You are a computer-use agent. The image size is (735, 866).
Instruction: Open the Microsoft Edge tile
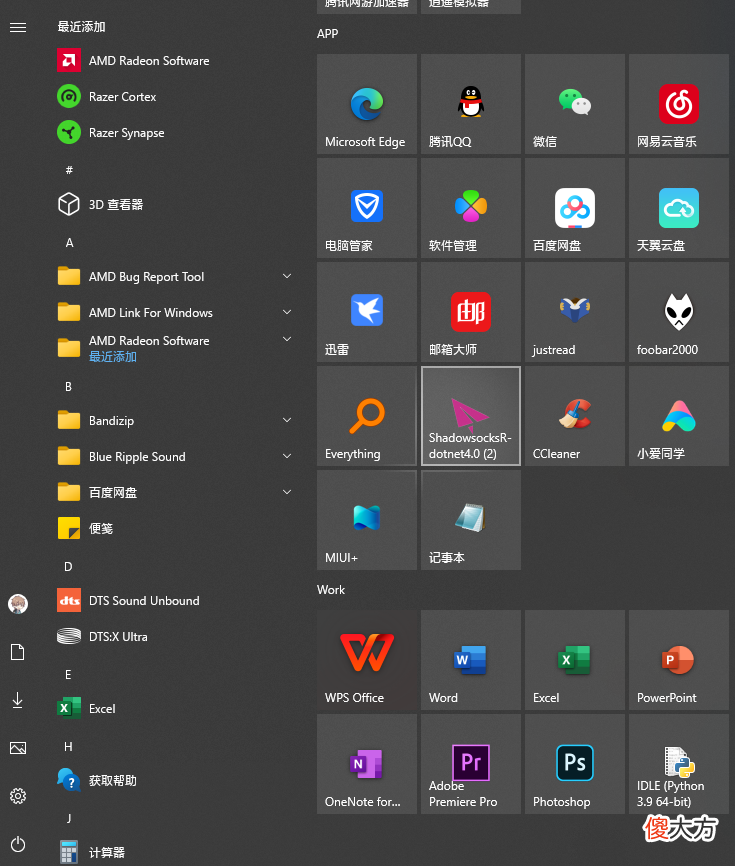[x=367, y=104]
